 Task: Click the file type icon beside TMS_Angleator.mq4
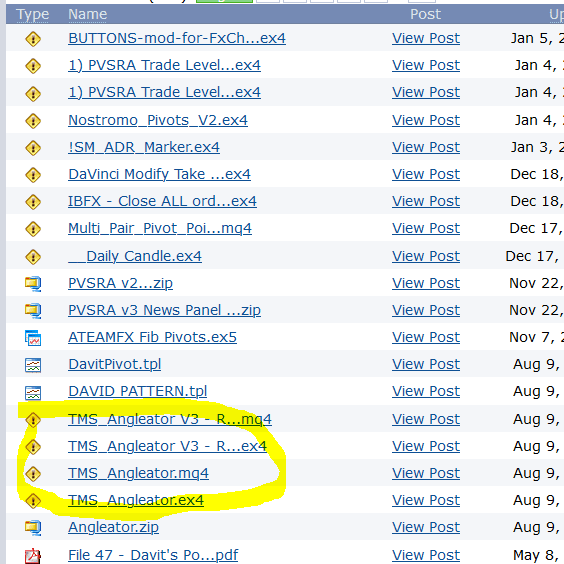(x=33, y=474)
